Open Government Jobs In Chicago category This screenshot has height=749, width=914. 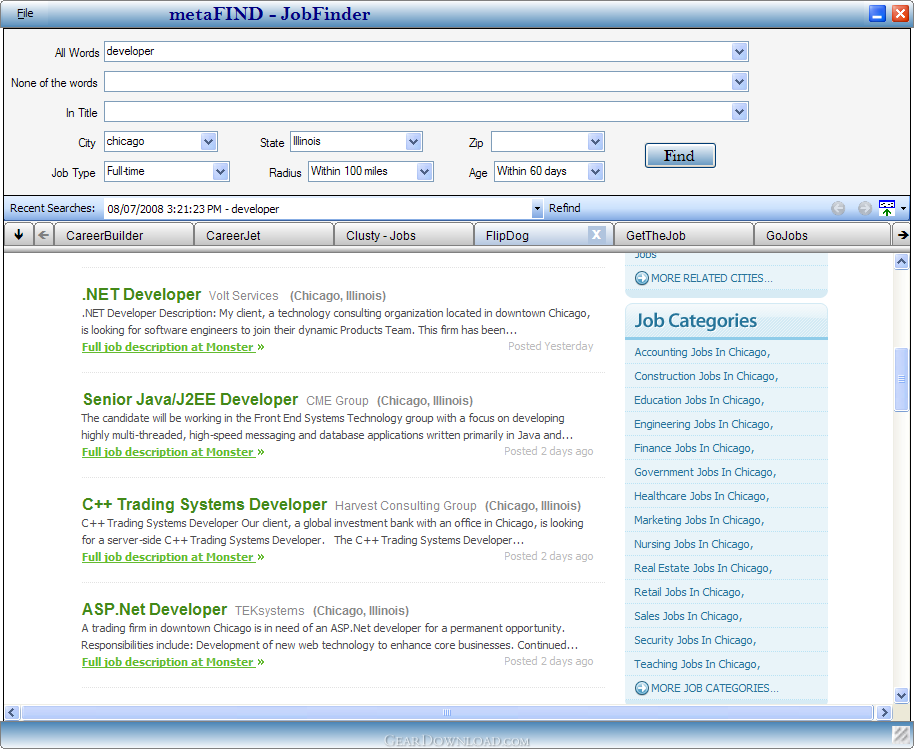tap(705, 472)
